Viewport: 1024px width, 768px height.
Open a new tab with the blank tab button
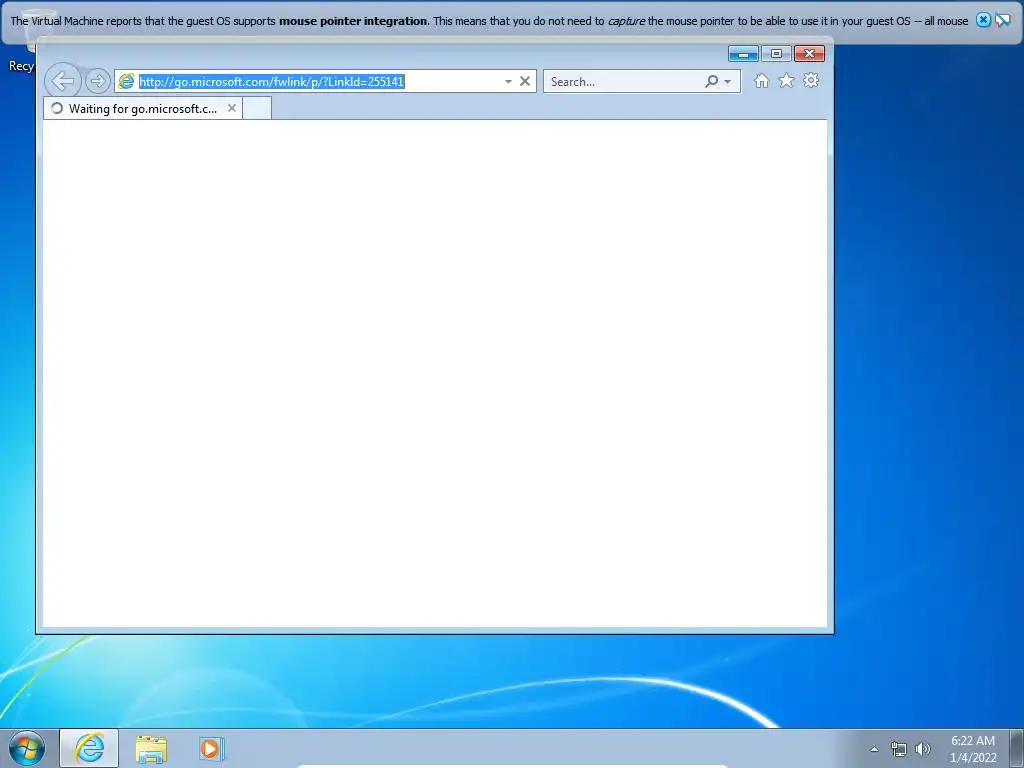tap(257, 108)
